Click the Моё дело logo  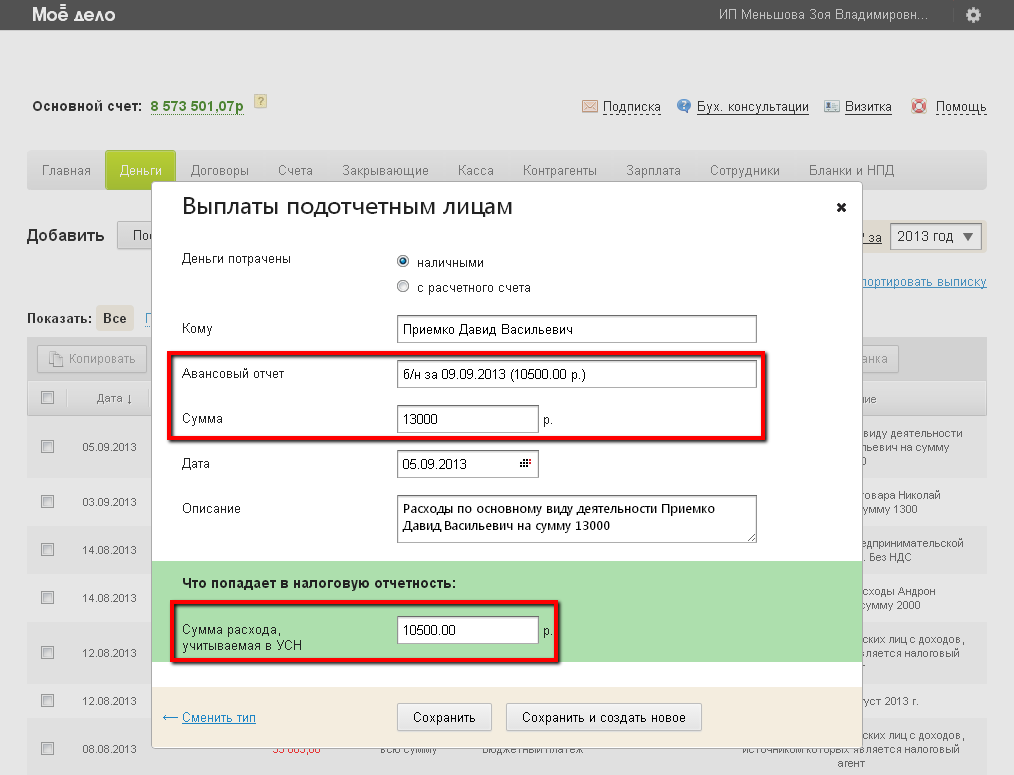click(74, 14)
